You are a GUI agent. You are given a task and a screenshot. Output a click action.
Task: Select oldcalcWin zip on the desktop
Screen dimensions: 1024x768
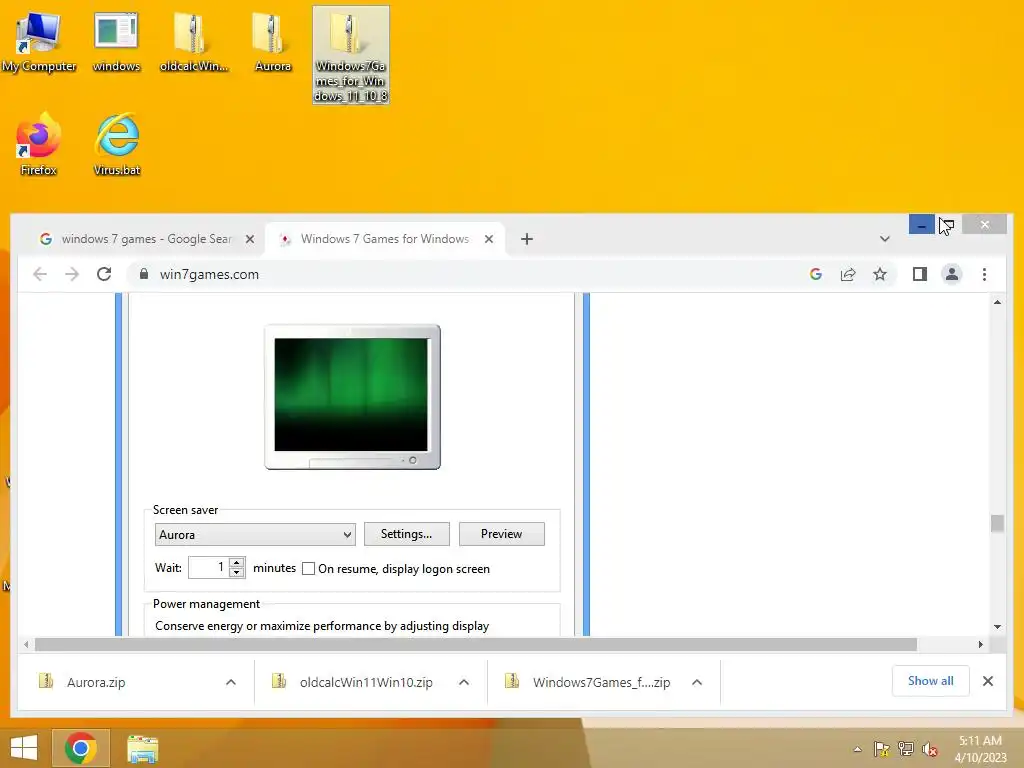coord(194,42)
